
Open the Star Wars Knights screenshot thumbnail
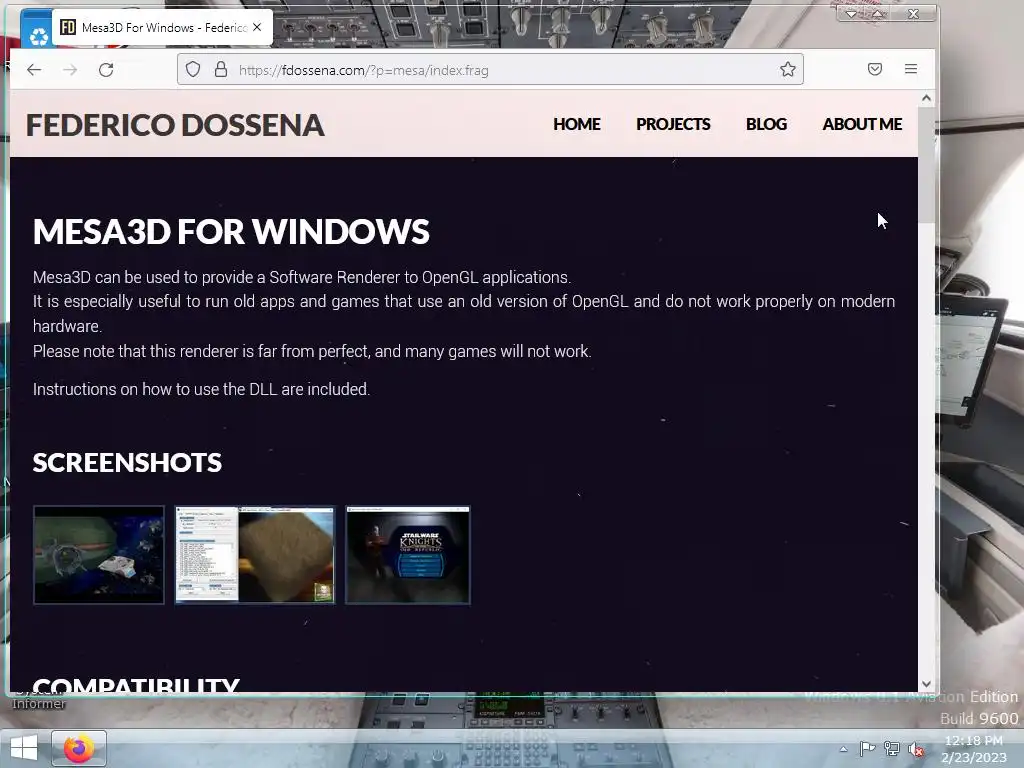coord(408,554)
